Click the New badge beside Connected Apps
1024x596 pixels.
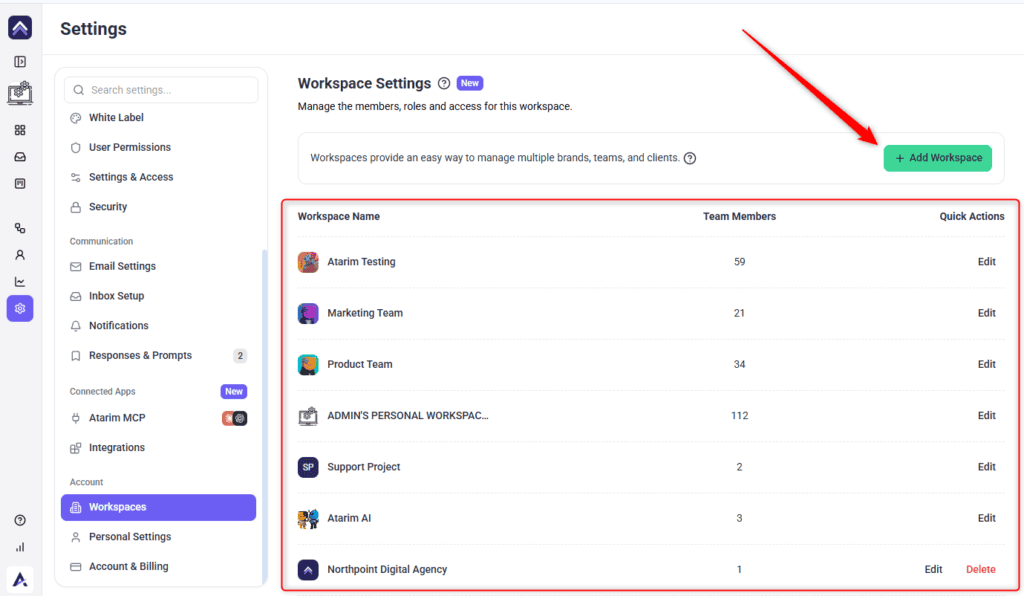234,392
